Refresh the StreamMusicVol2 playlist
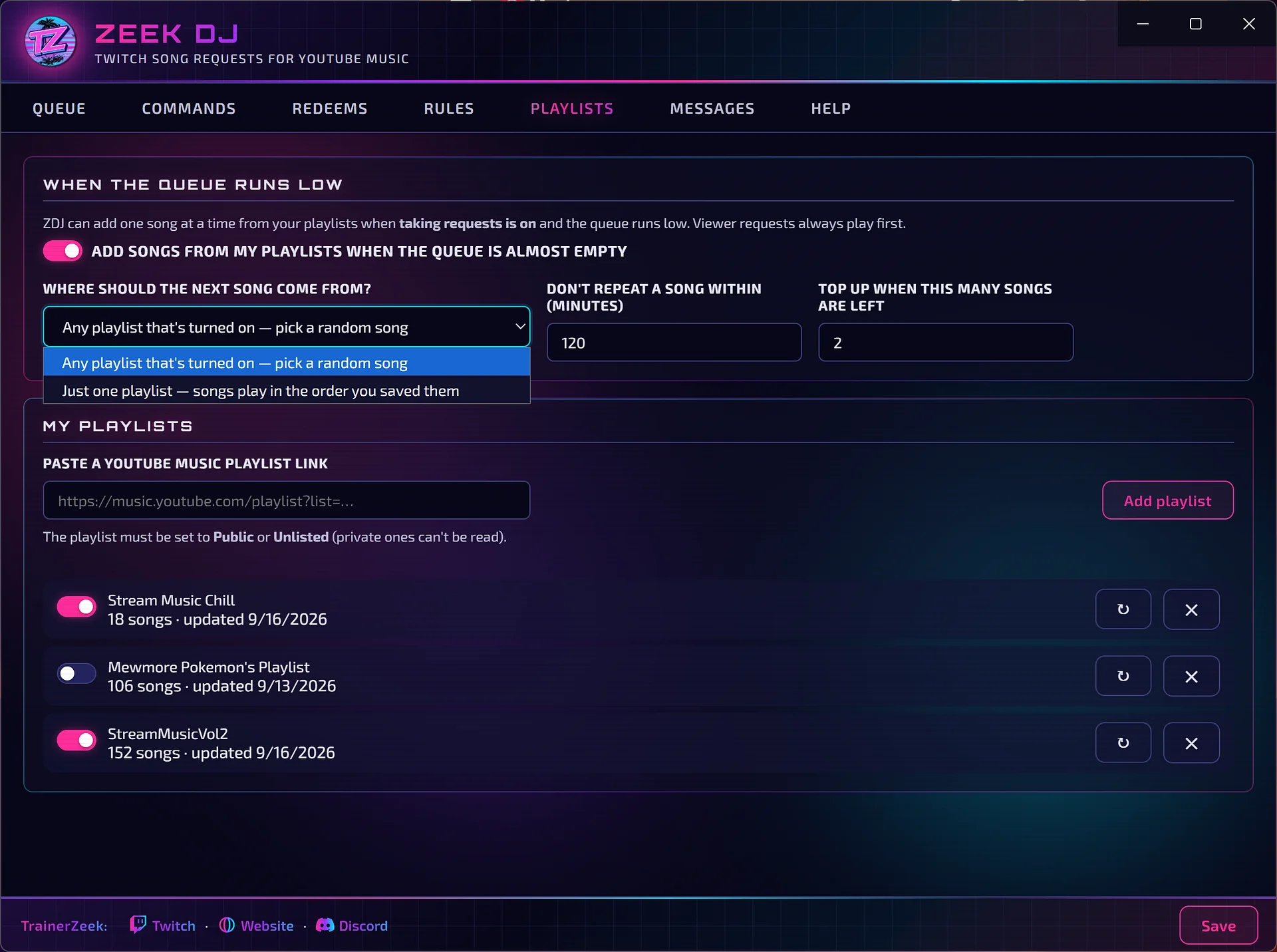The image size is (1277, 952). pos(1123,742)
